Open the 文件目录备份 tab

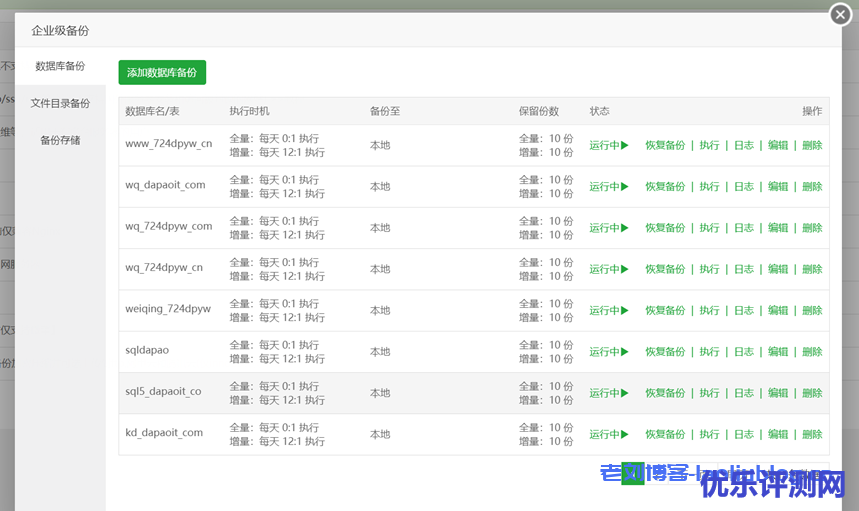point(60,103)
